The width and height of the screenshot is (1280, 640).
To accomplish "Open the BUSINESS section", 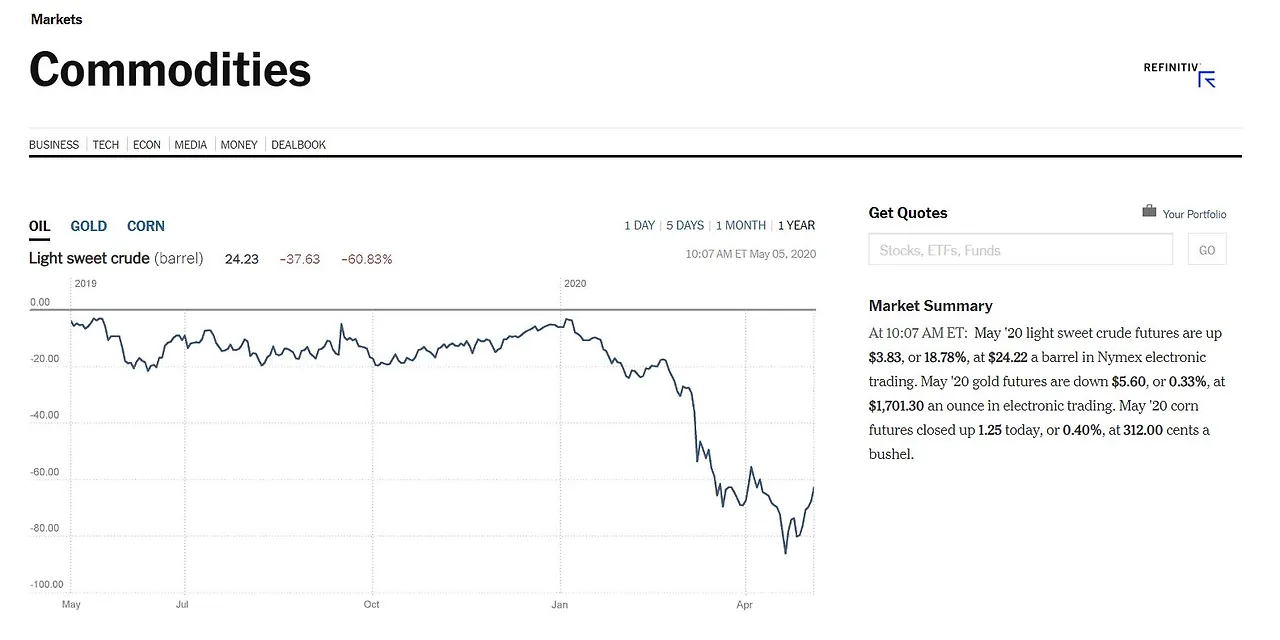I will click(x=54, y=144).
